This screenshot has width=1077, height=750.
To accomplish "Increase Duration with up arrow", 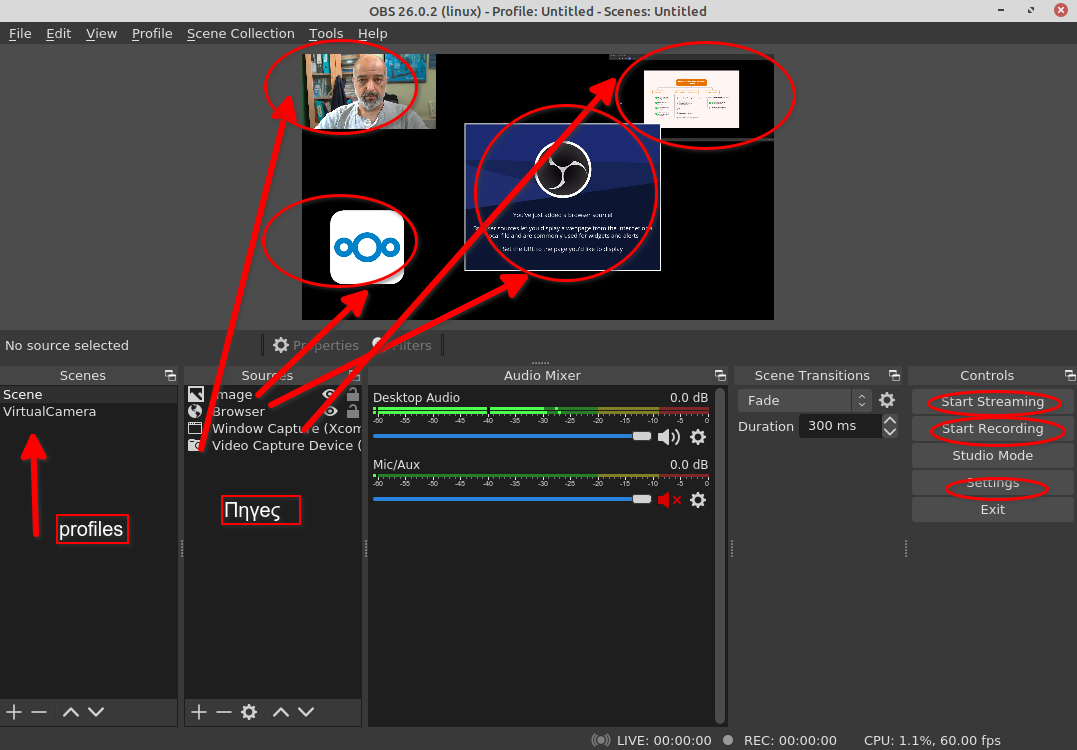I will tap(889, 420).
